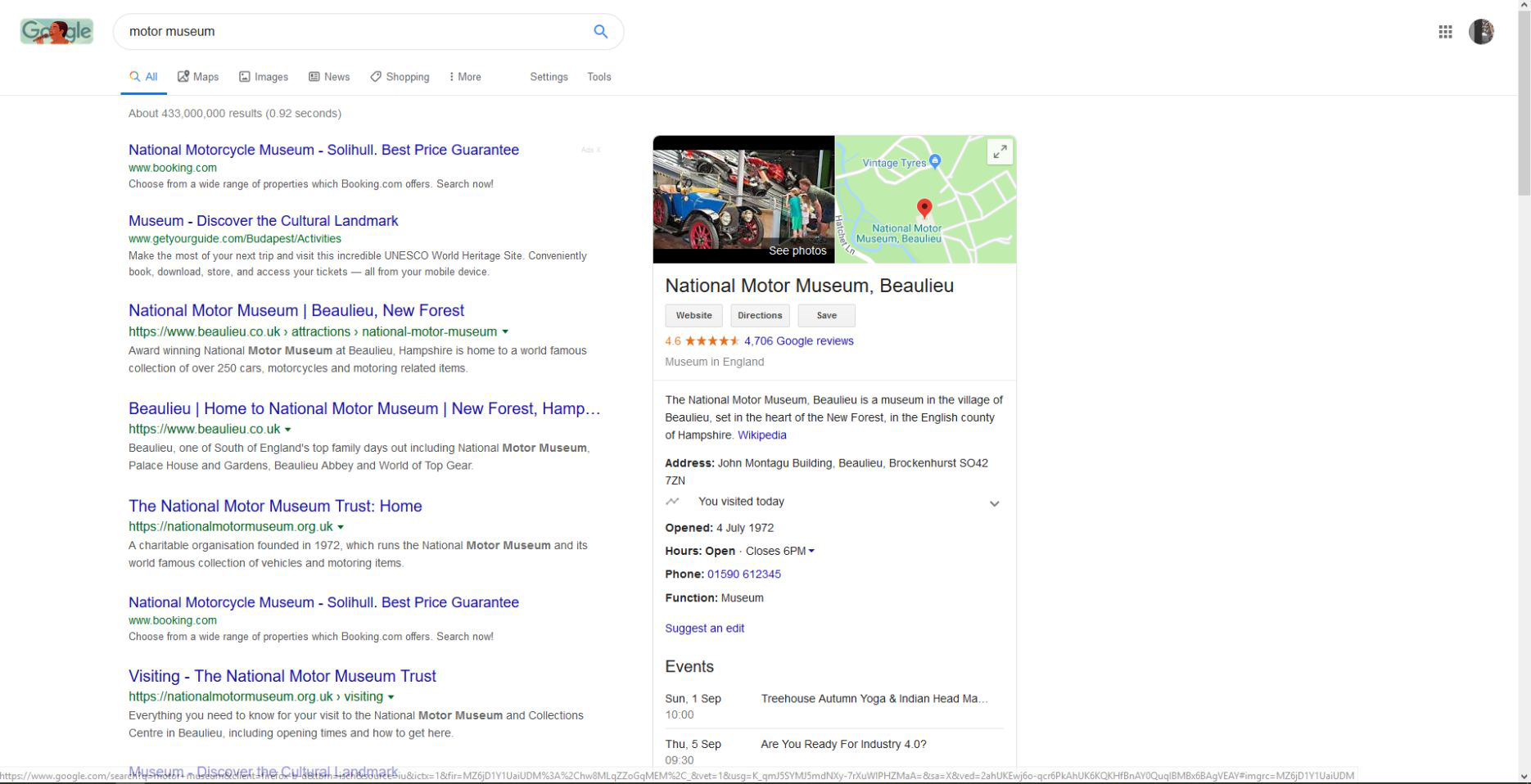The height and width of the screenshot is (784, 1531).
Task: Open Visiting - The National Motor Museum Trust result
Action: (282, 676)
